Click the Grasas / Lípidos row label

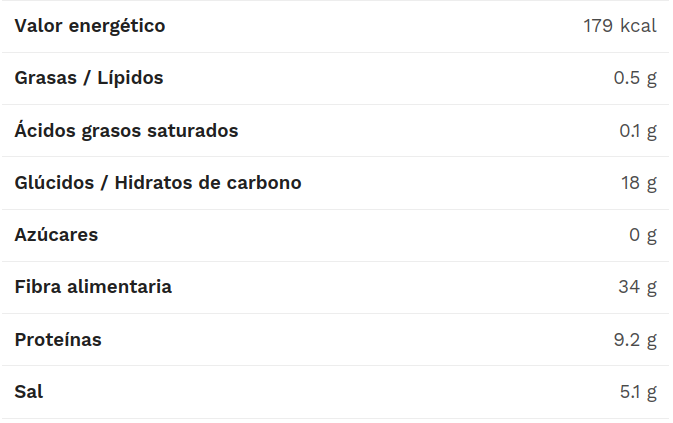[x=89, y=78]
